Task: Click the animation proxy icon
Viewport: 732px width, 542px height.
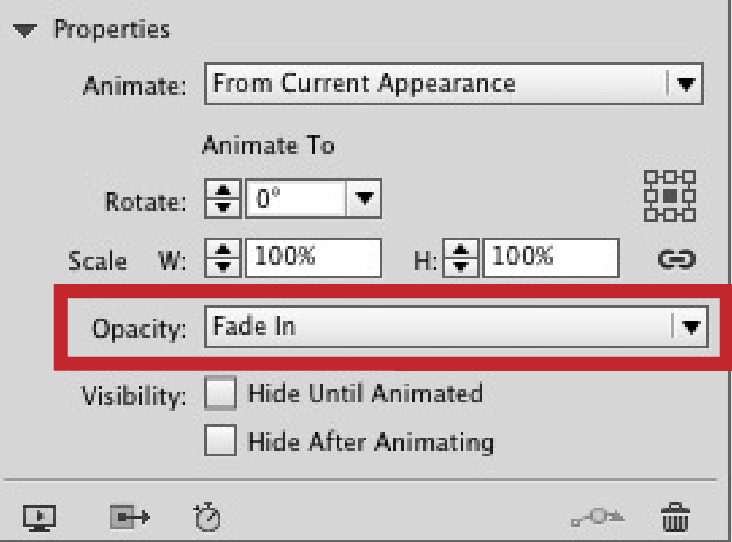Action: point(130,517)
